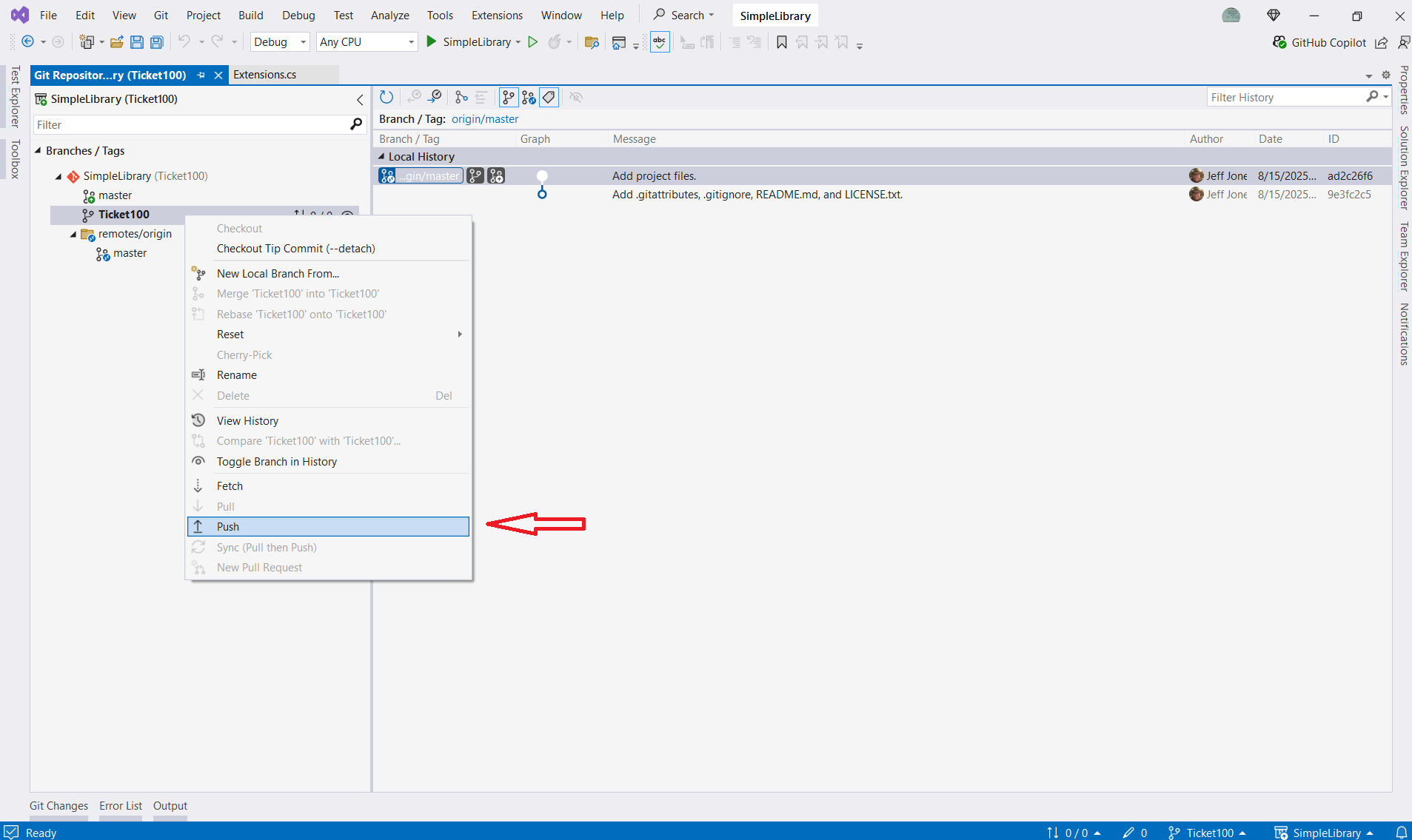Click the feedback person icon at top right
Screen dimensions: 1412x840
[x=1403, y=43]
